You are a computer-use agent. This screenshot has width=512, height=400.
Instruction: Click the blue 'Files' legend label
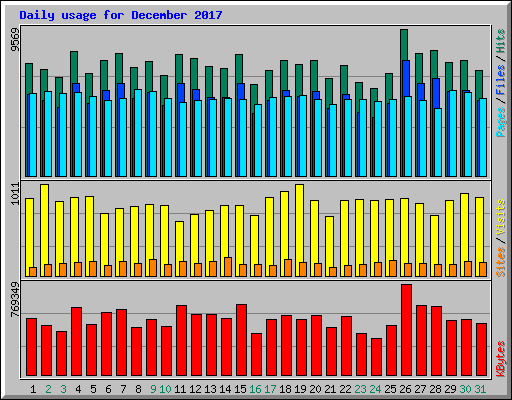tap(501, 80)
